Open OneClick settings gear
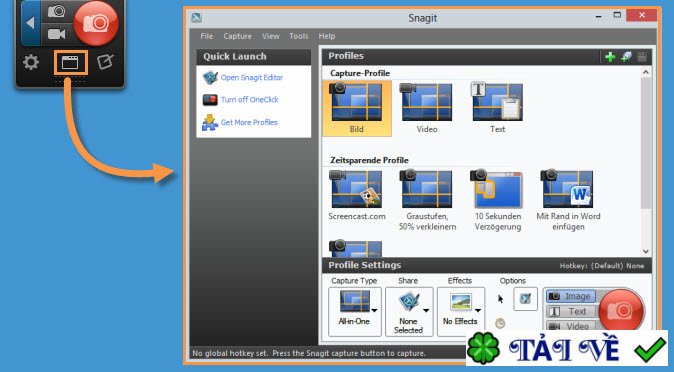674x372 pixels. [x=31, y=63]
